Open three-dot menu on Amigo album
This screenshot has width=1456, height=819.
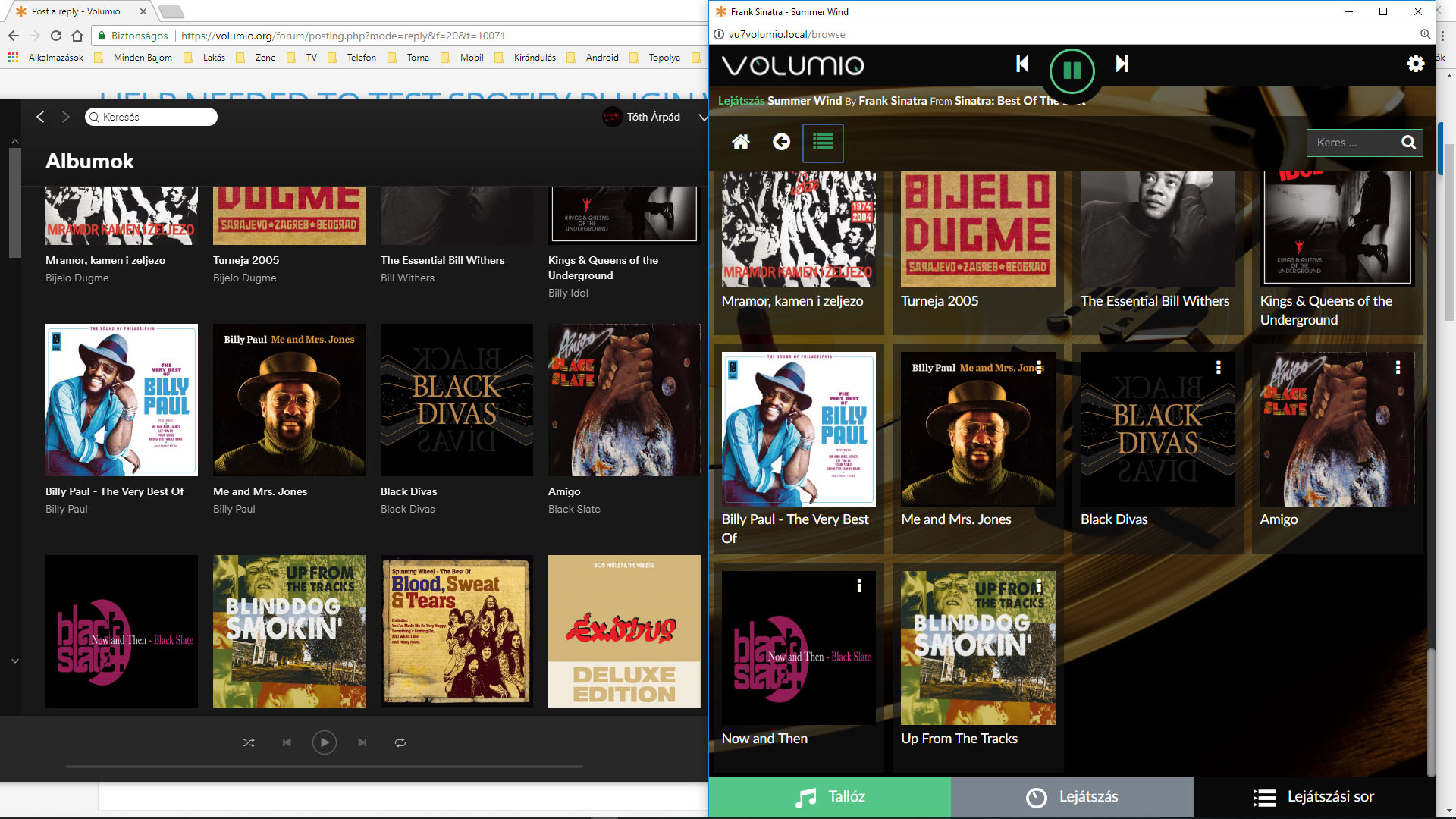click(1398, 367)
